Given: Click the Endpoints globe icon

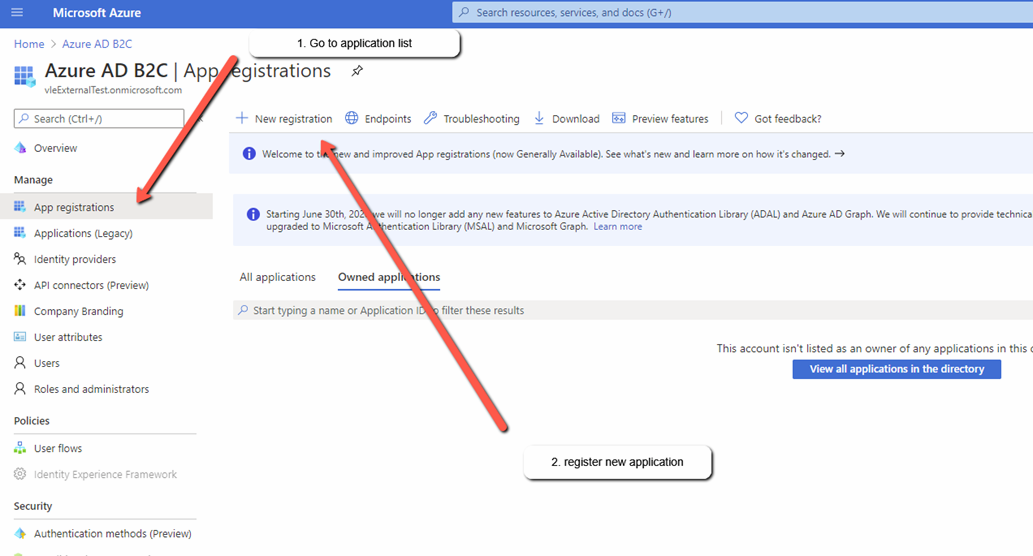Looking at the screenshot, I should pos(352,118).
